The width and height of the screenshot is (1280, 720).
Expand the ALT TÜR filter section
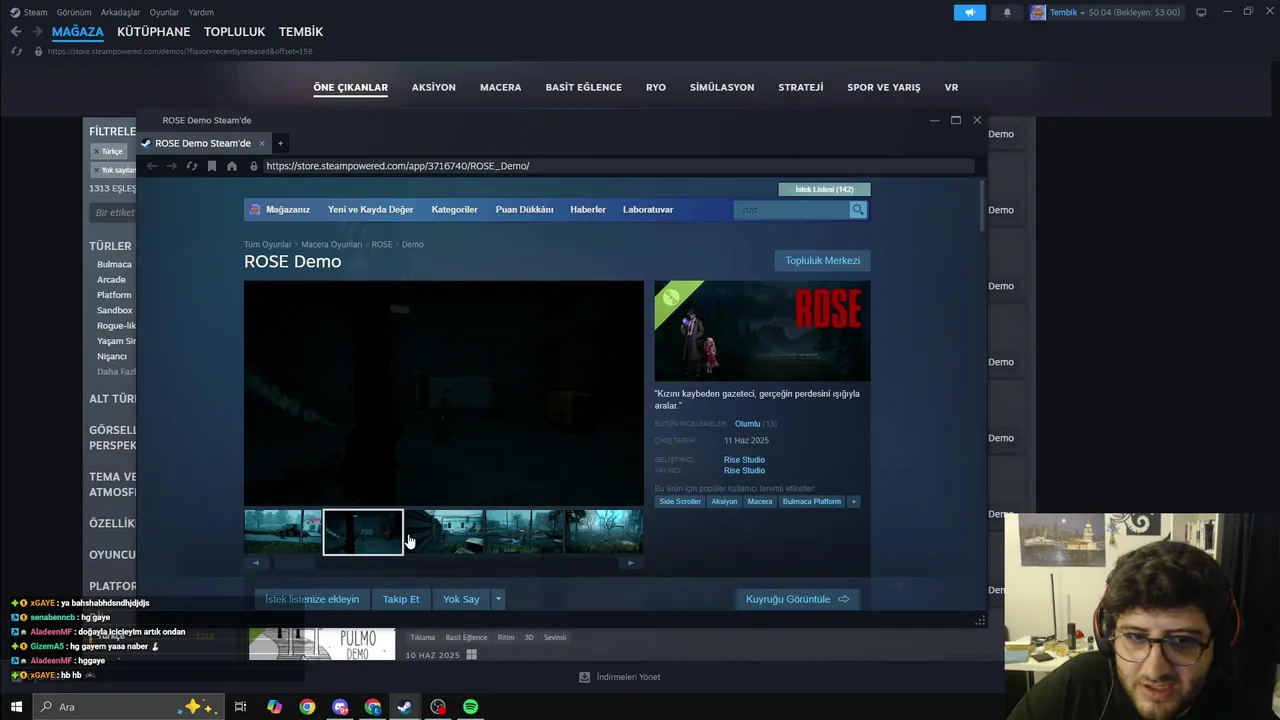(x=112, y=398)
